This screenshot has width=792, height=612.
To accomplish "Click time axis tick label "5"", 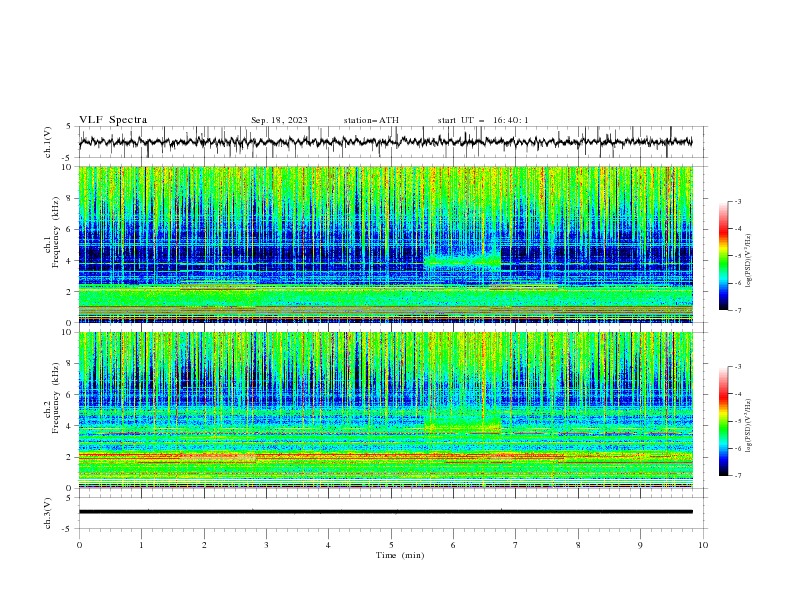I will click(391, 545).
